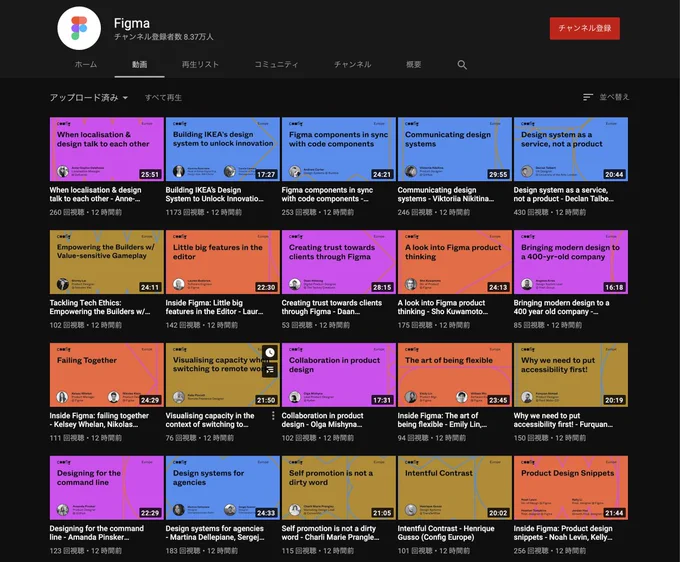Play 'Why we need to put accessibility first' thumbnail

click(x=571, y=375)
